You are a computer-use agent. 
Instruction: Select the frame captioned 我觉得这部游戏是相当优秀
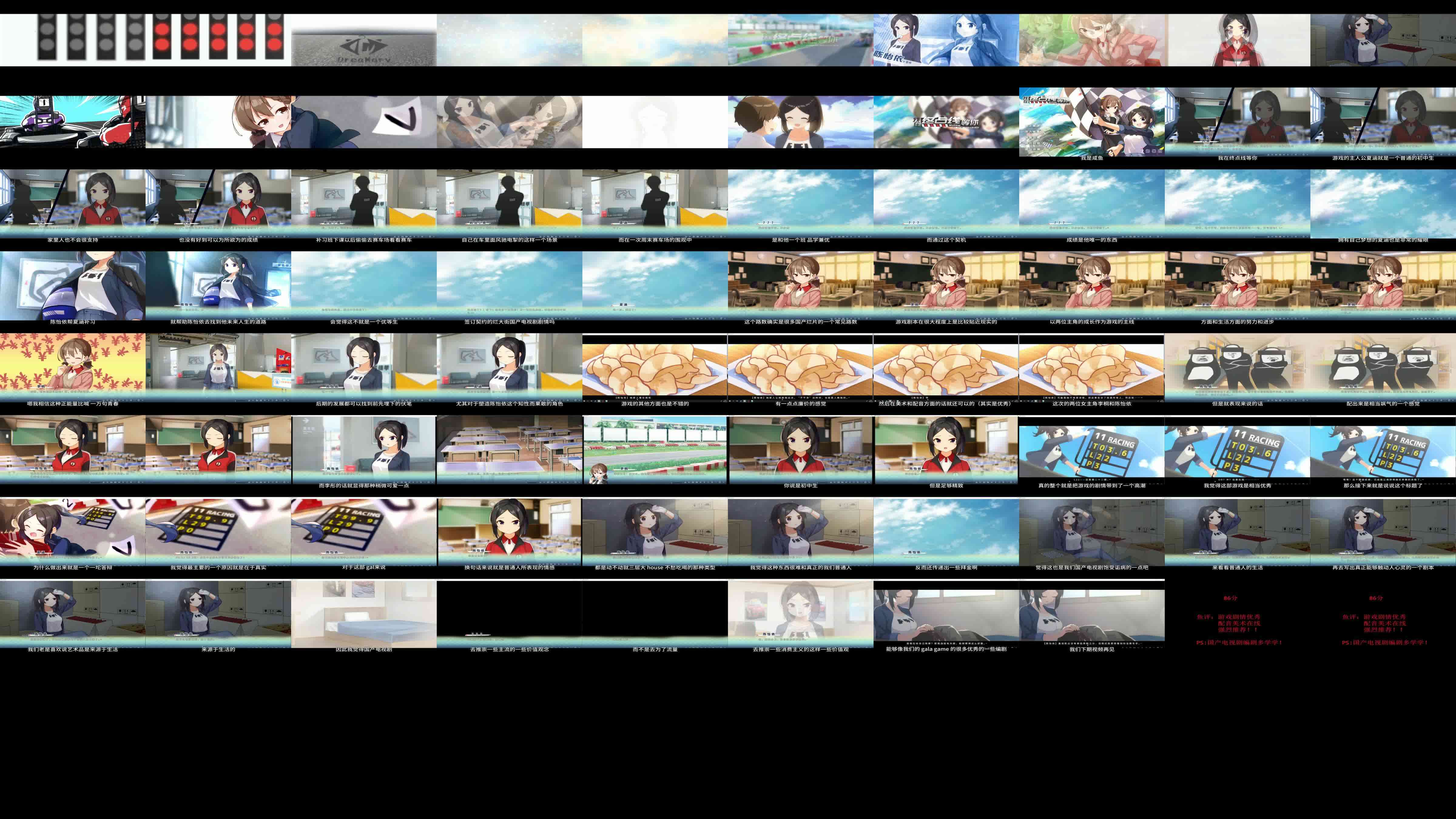(x=1238, y=450)
